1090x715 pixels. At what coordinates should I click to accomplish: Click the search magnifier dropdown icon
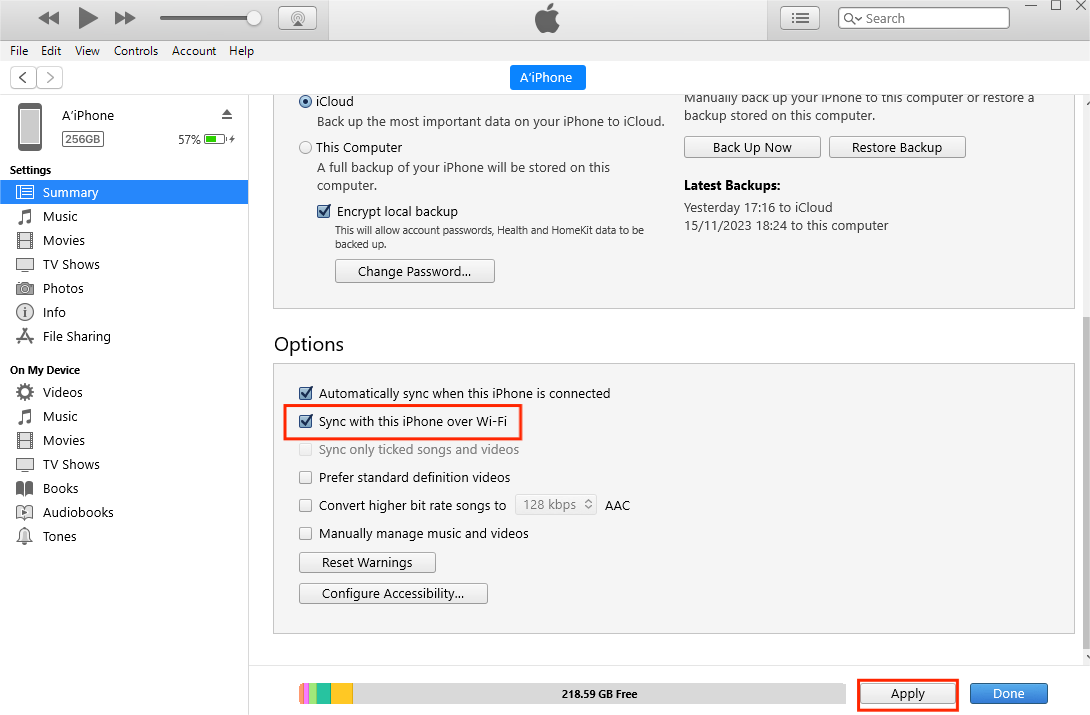click(852, 19)
